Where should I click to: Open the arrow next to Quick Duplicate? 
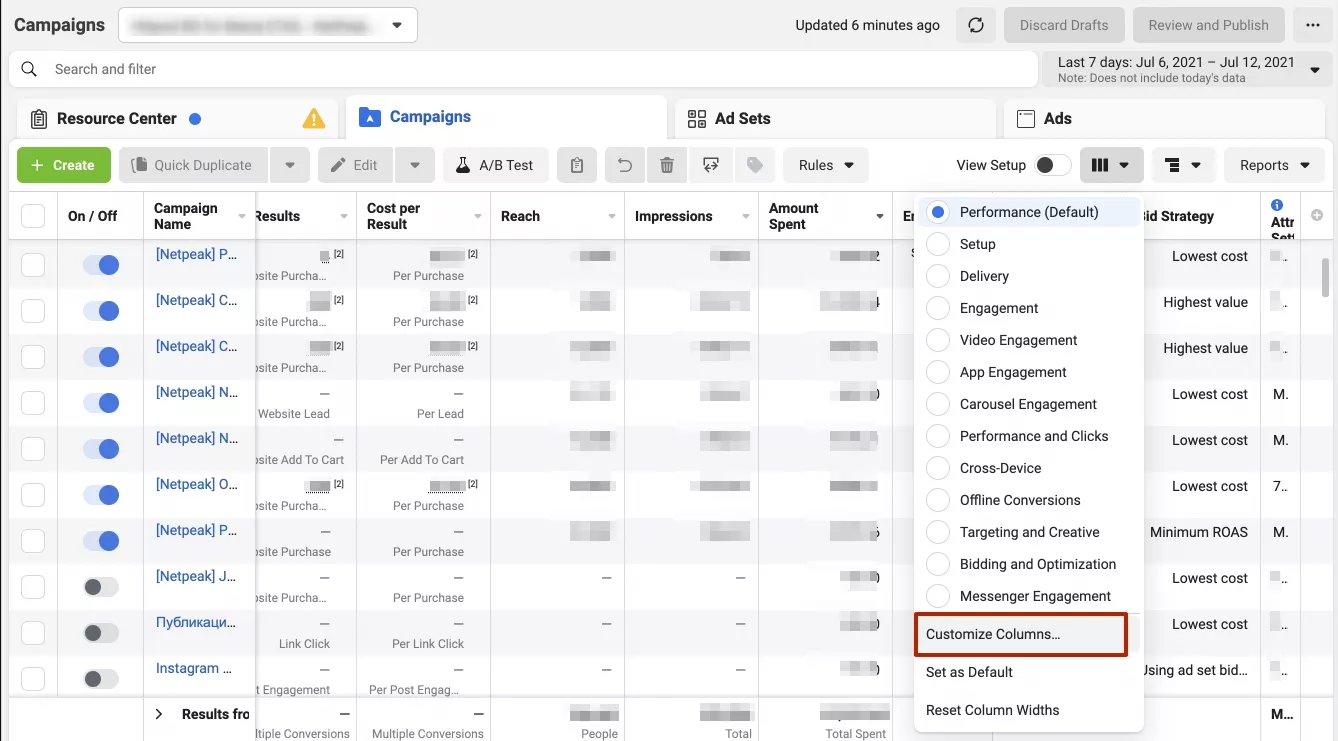point(290,165)
